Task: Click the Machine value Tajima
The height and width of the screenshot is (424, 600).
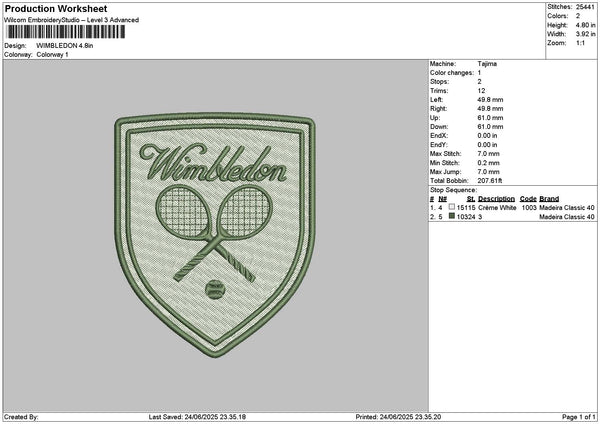Action: pyautogui.click(x=487, y=64)
